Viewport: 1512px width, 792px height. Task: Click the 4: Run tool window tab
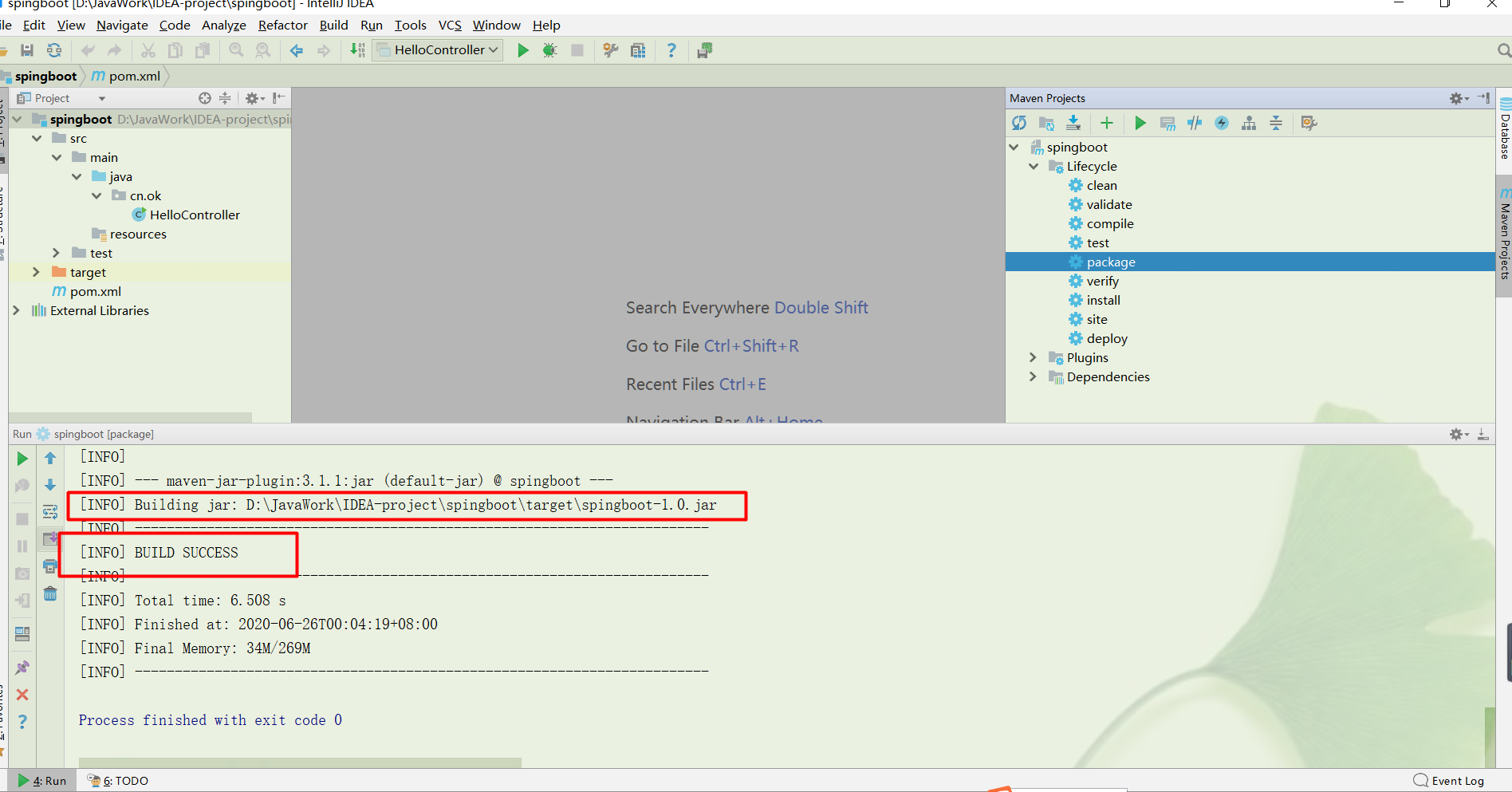pyautogui.click(x=42, y=781)
